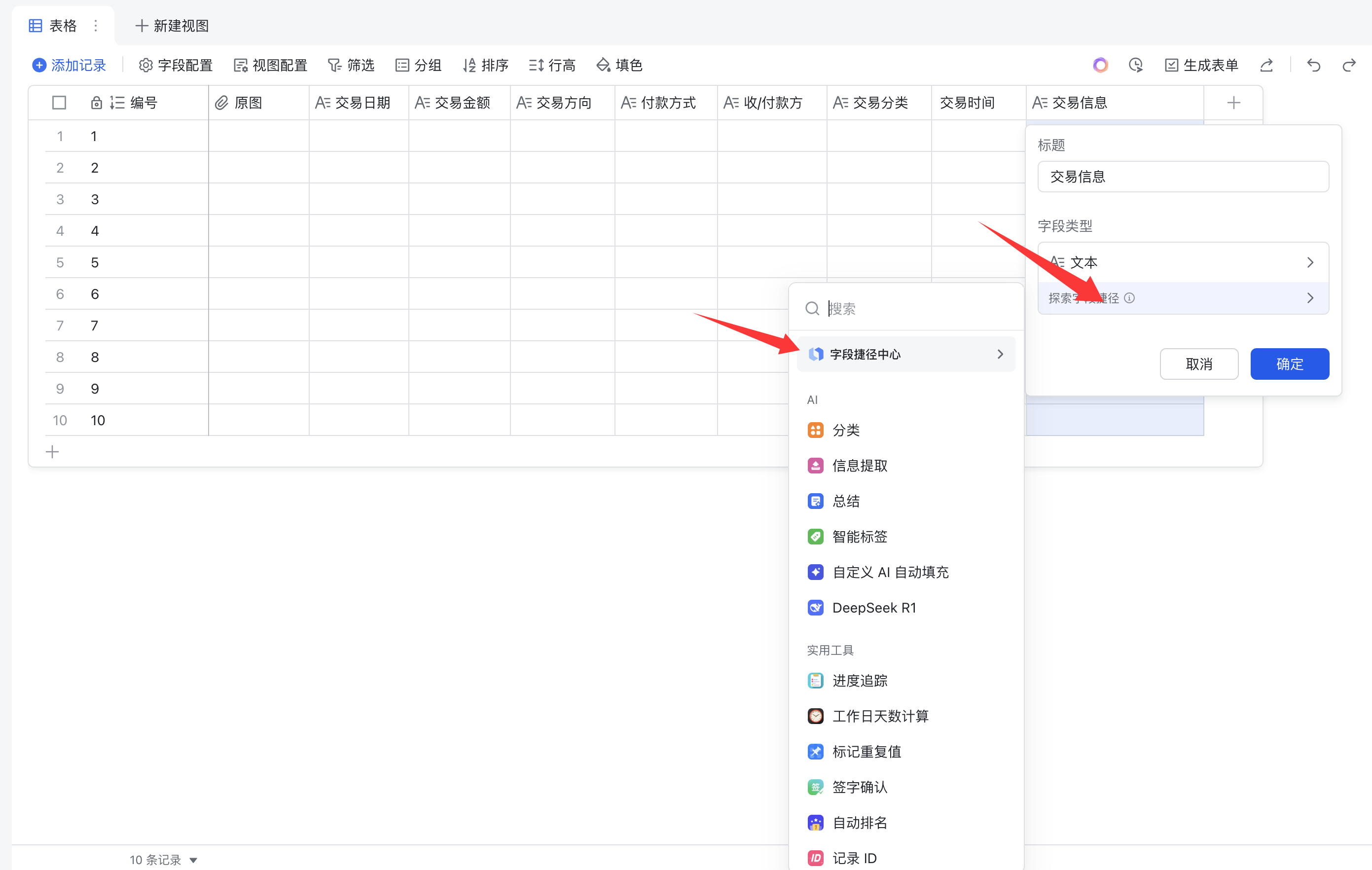Open the 表格 view tab options menu
This screenshot has height=870, width=1372.
click(96, 26)
